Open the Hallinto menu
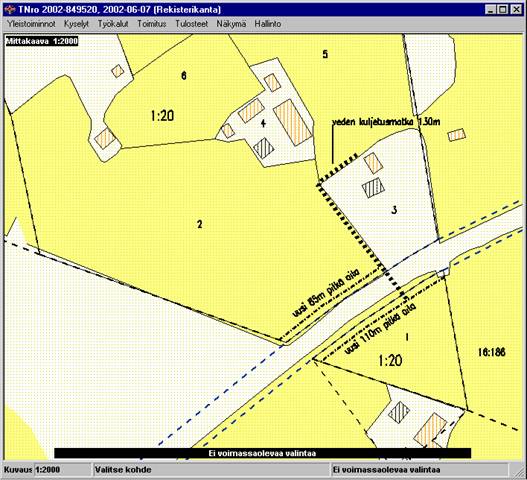This screenshot has width=527, height=480. (x=268, y=24)
